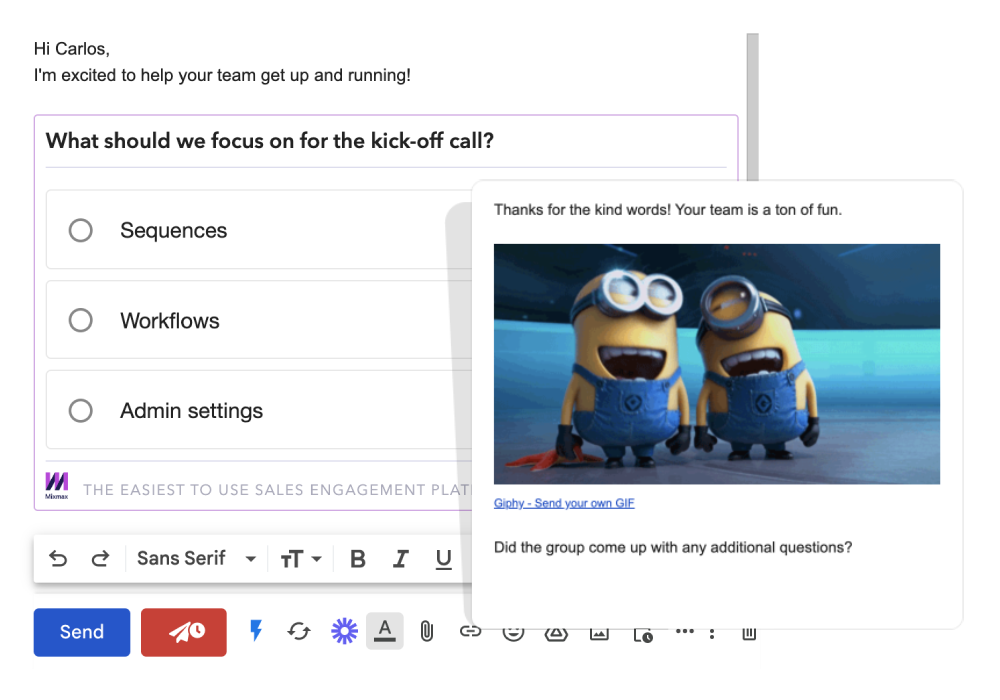Open the emoji smiley icon
Viewport: 1000px width, 700px height.
click(x=513, y=634)
